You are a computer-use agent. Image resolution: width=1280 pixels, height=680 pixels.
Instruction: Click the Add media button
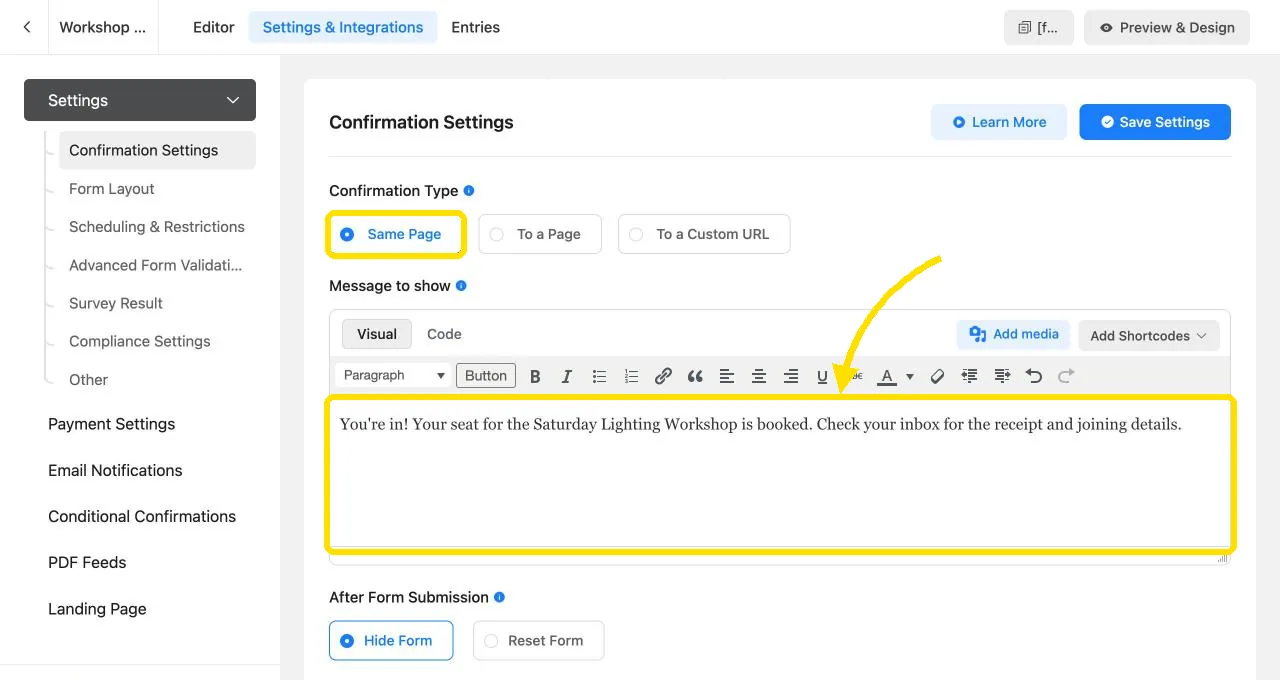coord(1014,335)
